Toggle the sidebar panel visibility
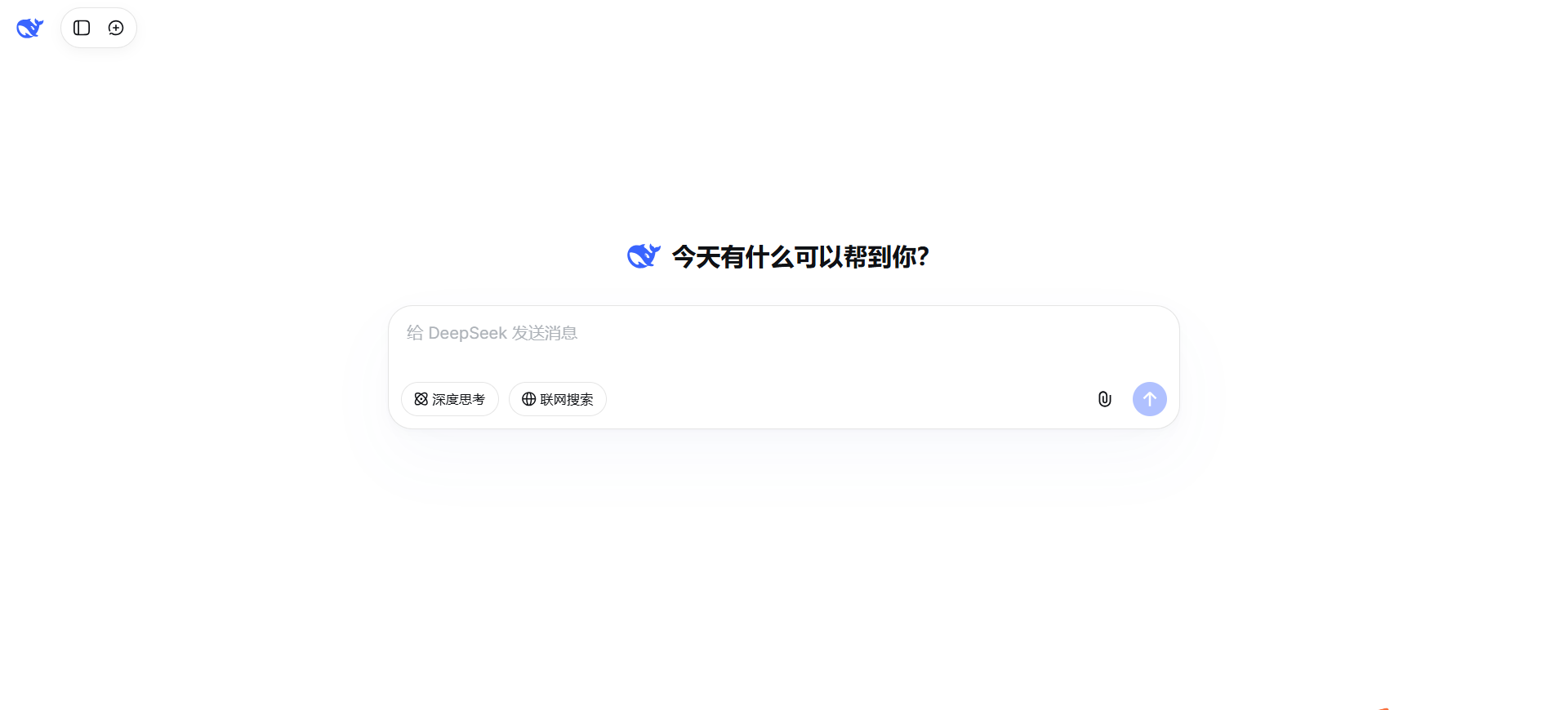This screenshot has height=710, width=1568. [x=82, y=28]
